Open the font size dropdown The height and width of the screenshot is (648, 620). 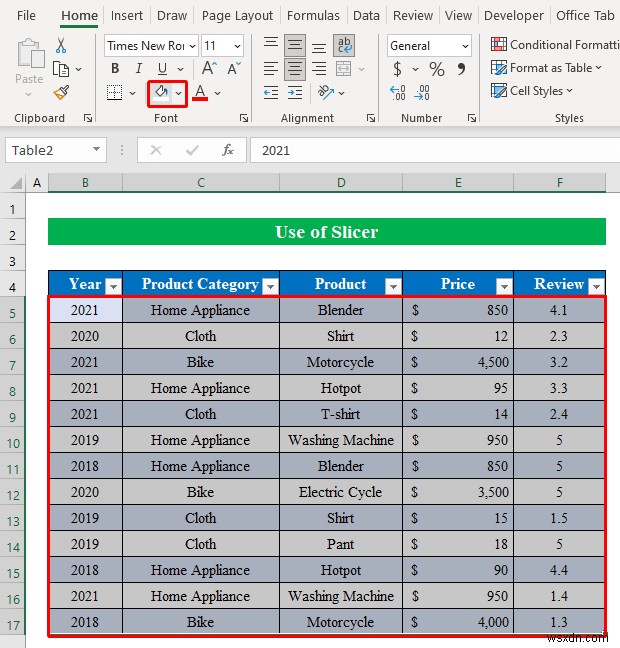237,46
